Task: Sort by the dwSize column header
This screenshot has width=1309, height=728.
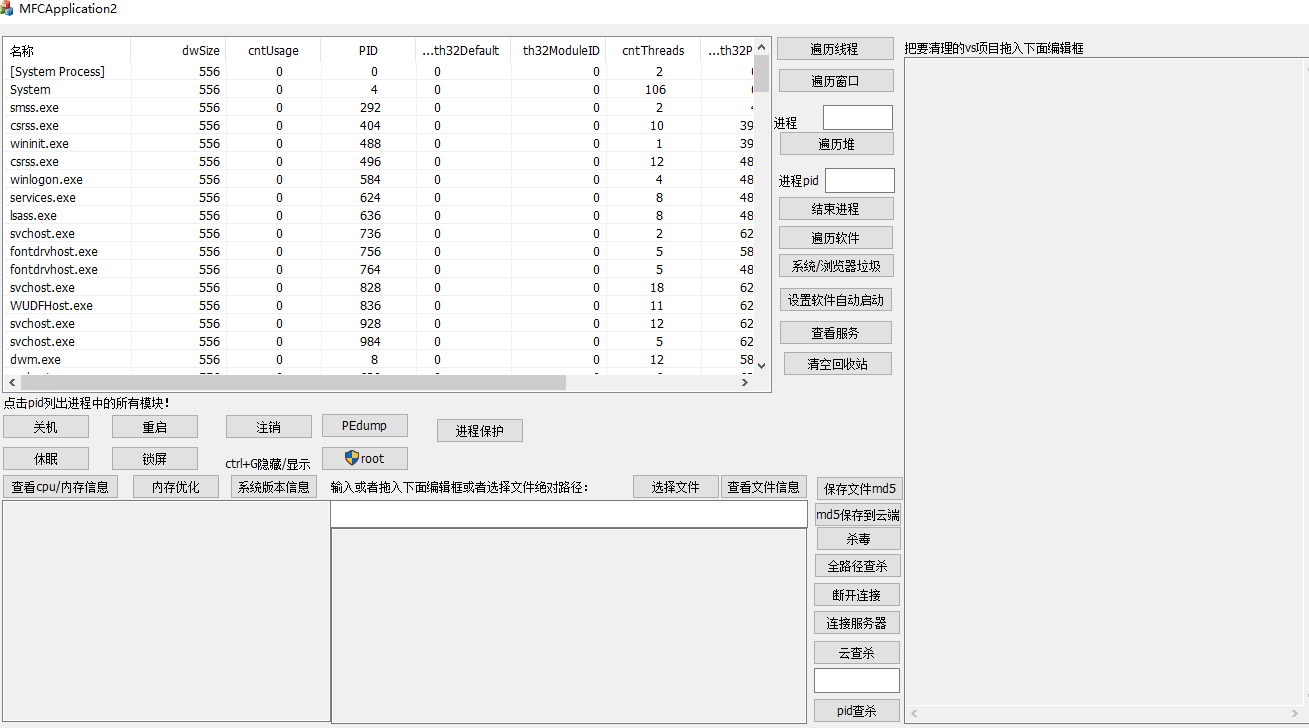Action: click(178, 50)
